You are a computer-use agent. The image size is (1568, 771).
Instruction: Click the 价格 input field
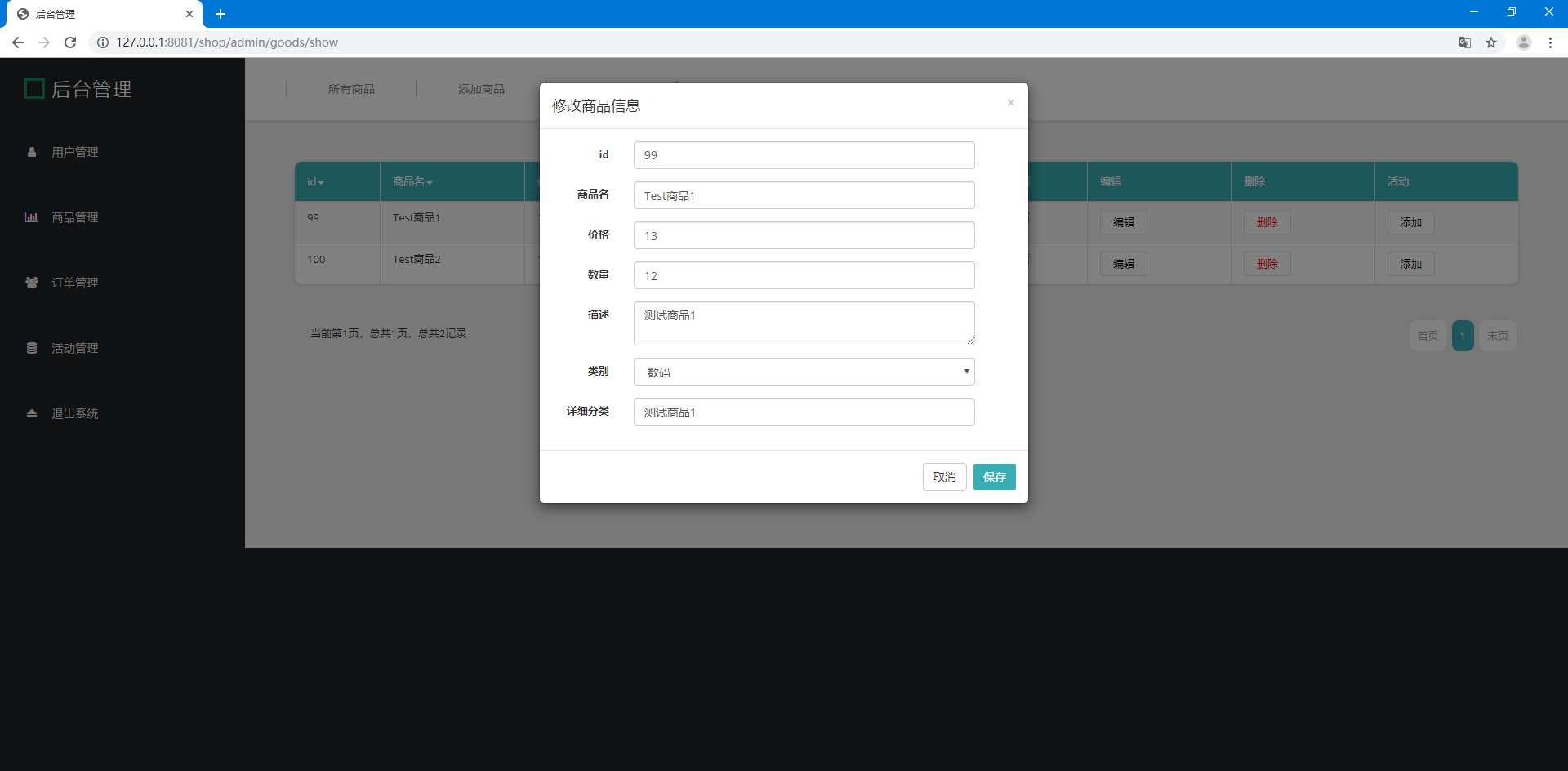[804, 235]
